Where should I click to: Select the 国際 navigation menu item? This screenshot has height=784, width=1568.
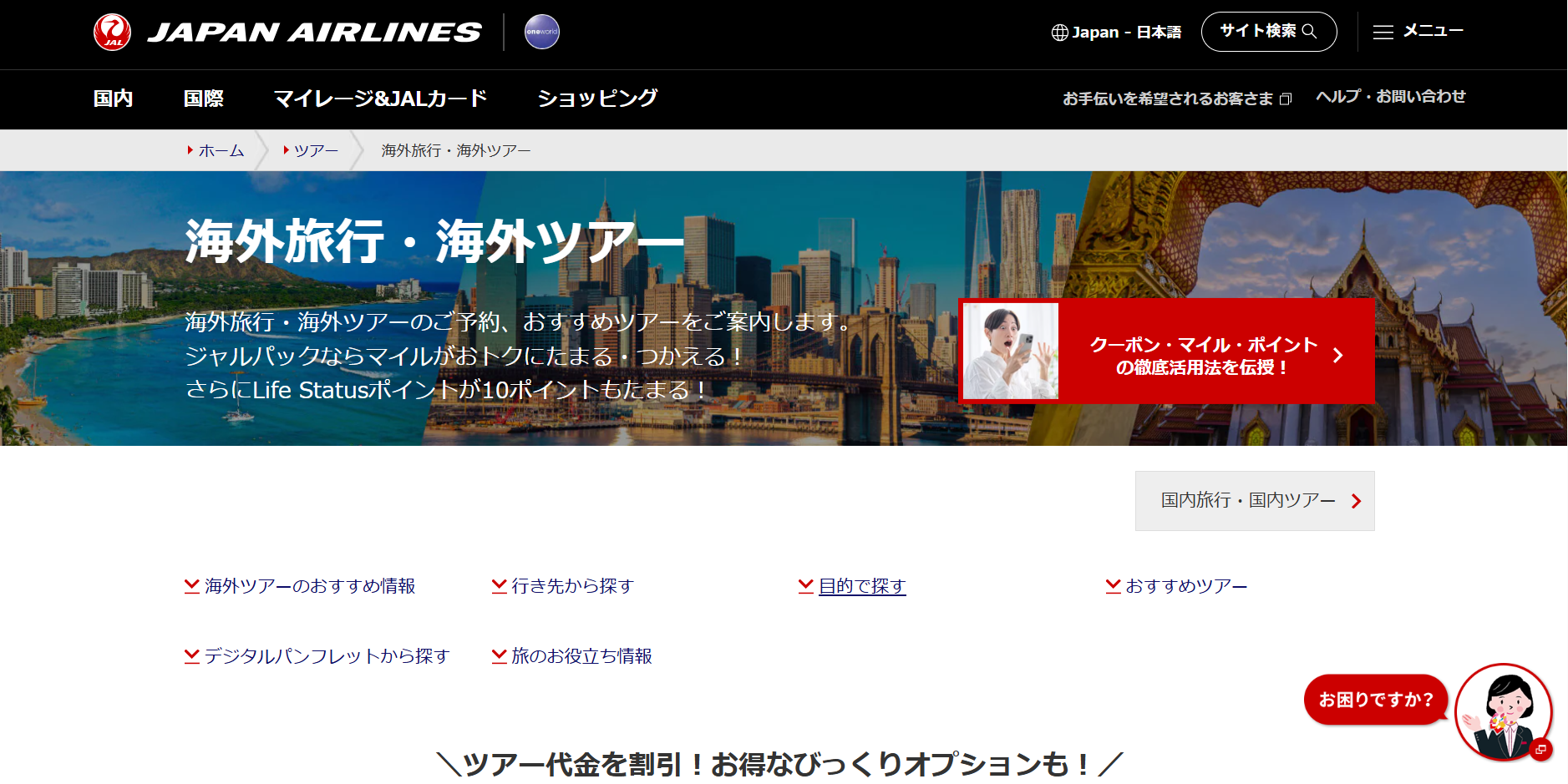click(x=203, y=99)
